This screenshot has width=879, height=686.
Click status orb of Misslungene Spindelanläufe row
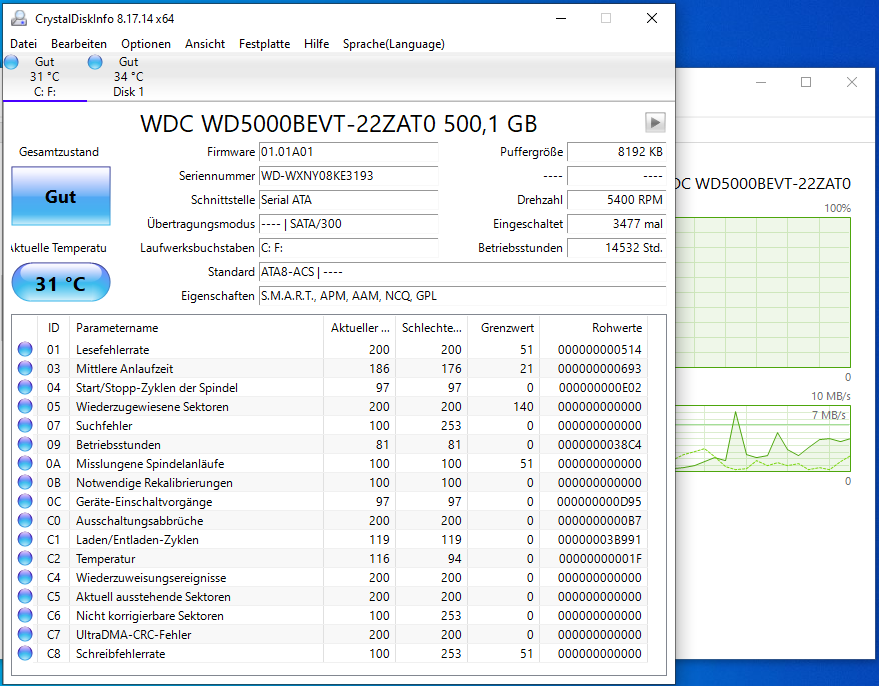point(25,463)
